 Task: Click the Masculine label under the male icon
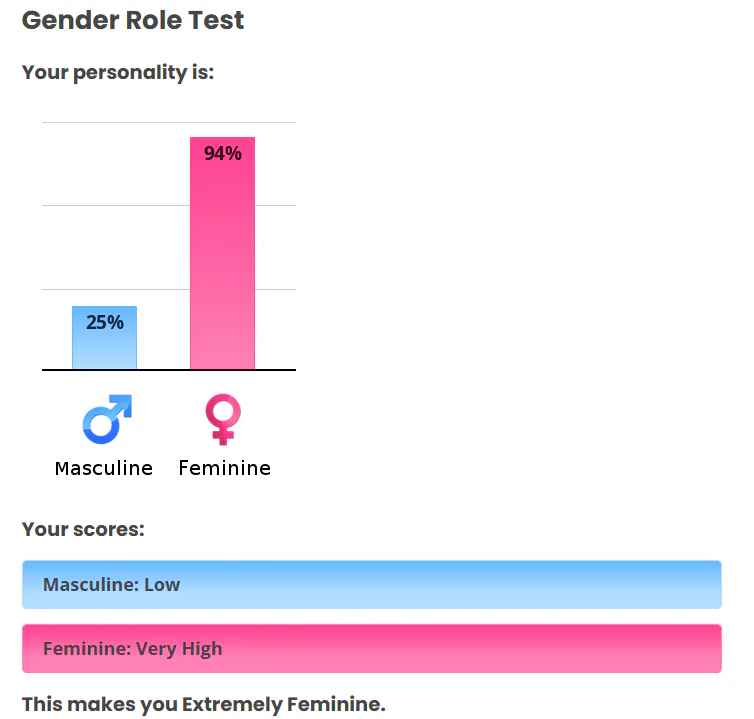(x=104, y=468)
